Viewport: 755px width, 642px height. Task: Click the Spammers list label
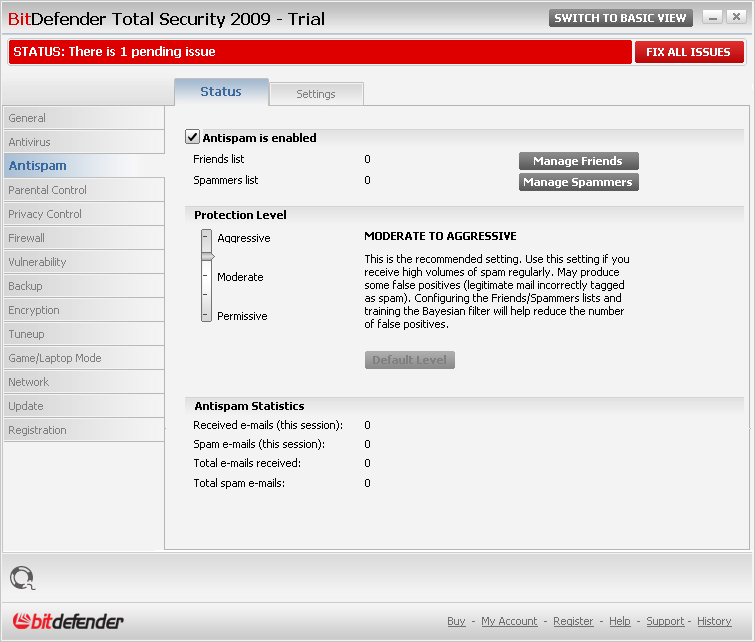(225, 180)
